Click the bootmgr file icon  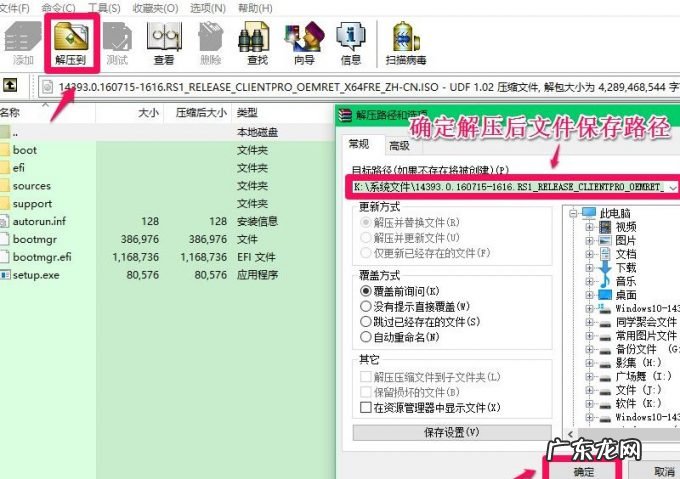(x=4, y=239)
